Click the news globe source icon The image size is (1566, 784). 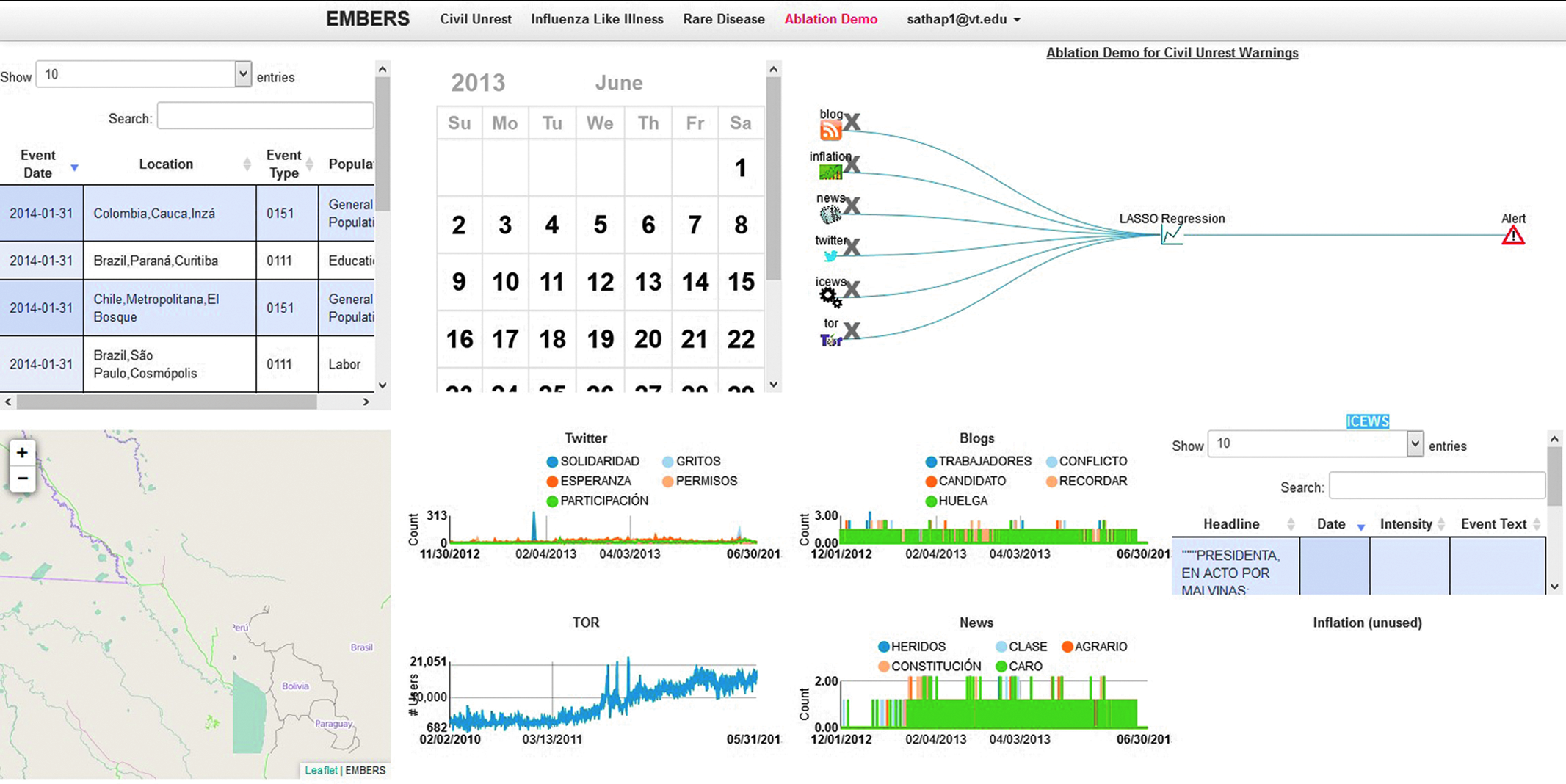click(830, 214)
